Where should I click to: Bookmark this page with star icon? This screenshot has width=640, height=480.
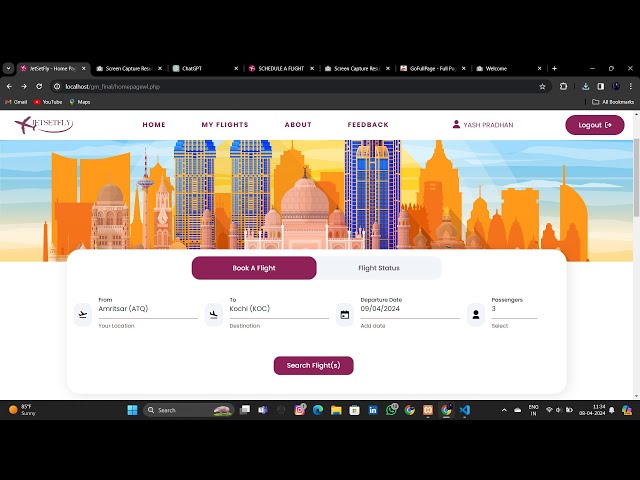pyautogui.click(x=542, y=87)
